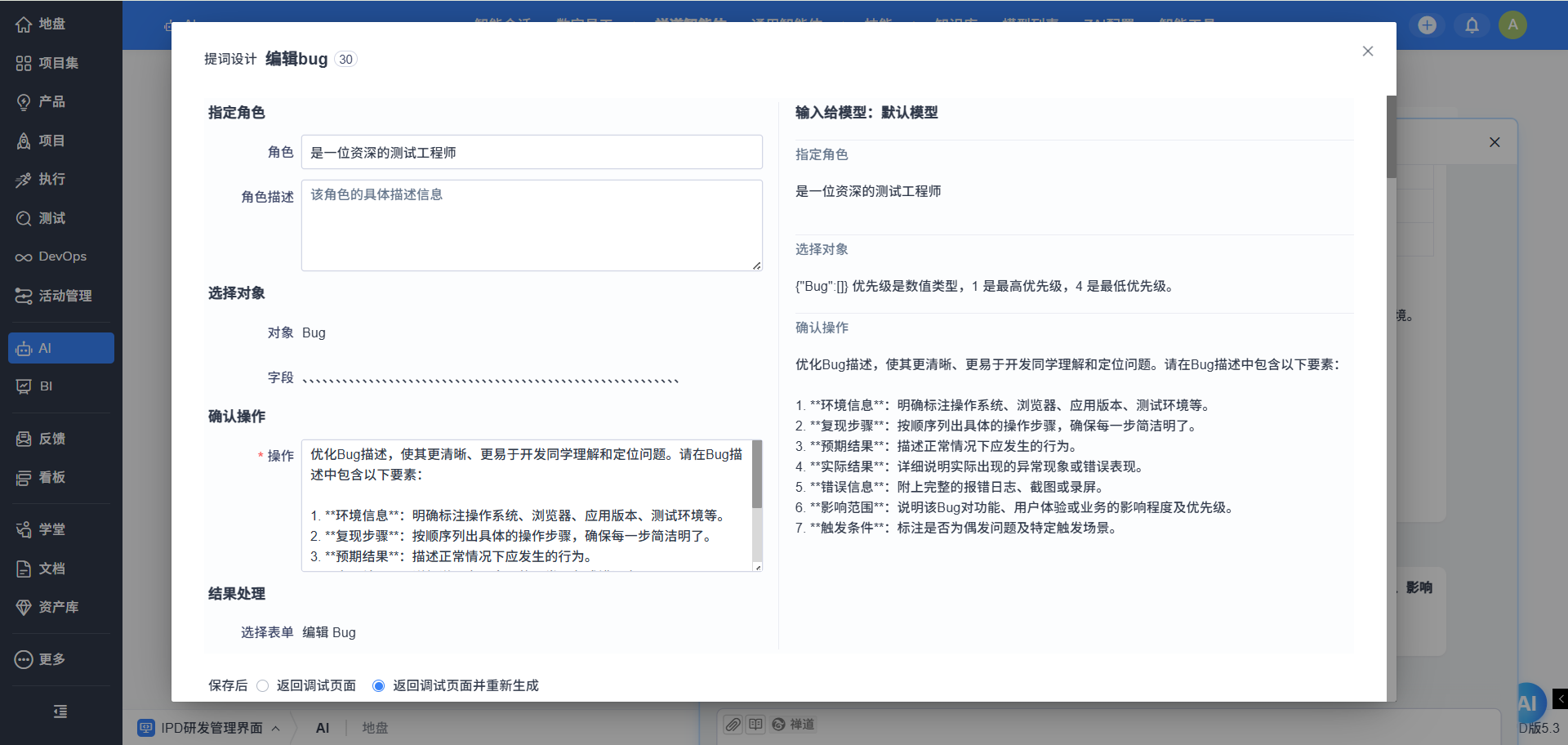
Task: Click the {"Bug":[]} priority description text
Action: (987, 286)
